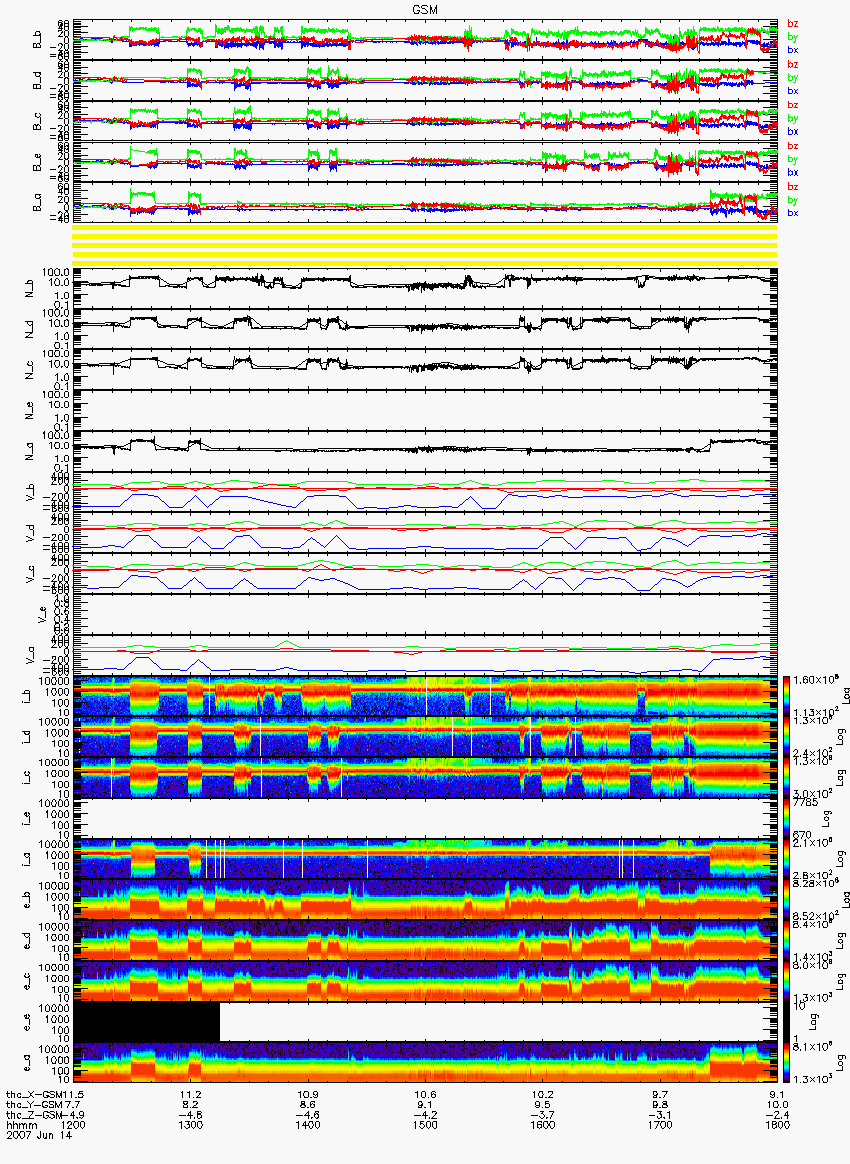Click the bx legend label of B_c panel
This screenshot has height=1164, width=850.
click(793, 131)
